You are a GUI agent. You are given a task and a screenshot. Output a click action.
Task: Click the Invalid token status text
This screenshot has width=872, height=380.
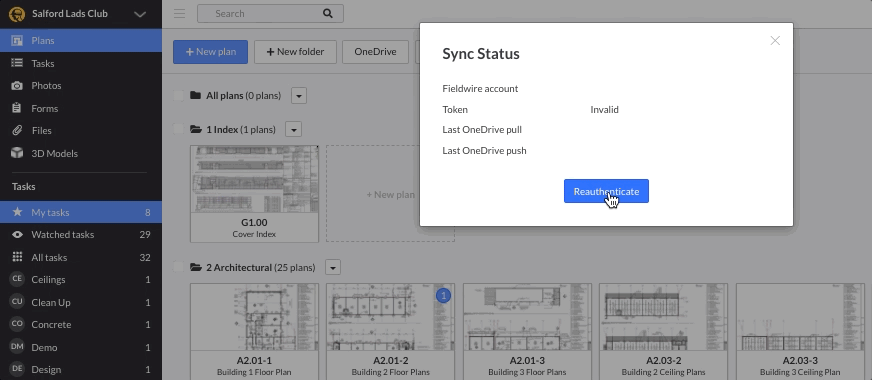tap(605, 110)
